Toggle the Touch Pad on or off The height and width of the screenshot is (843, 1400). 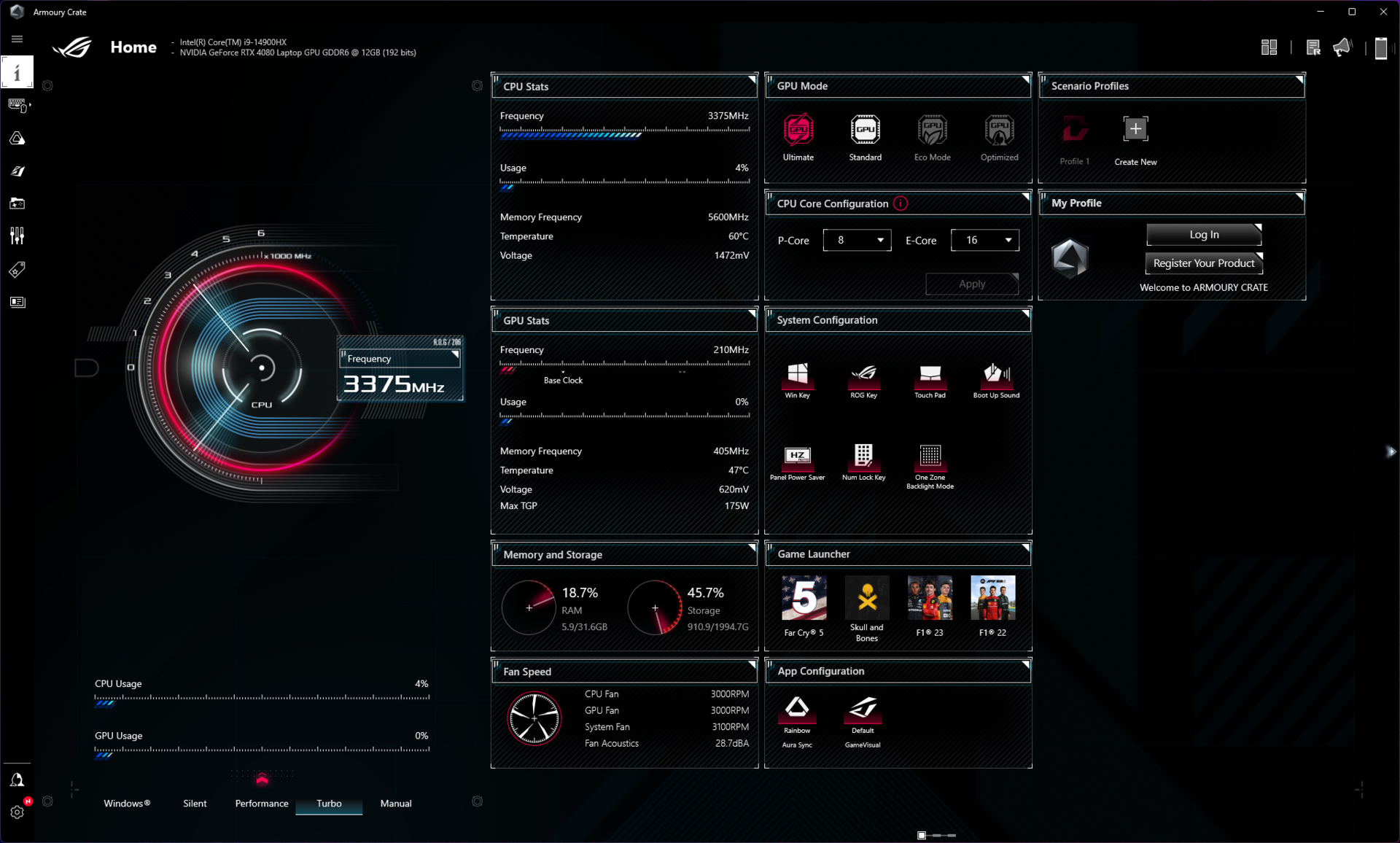click(x=930, y=374)
